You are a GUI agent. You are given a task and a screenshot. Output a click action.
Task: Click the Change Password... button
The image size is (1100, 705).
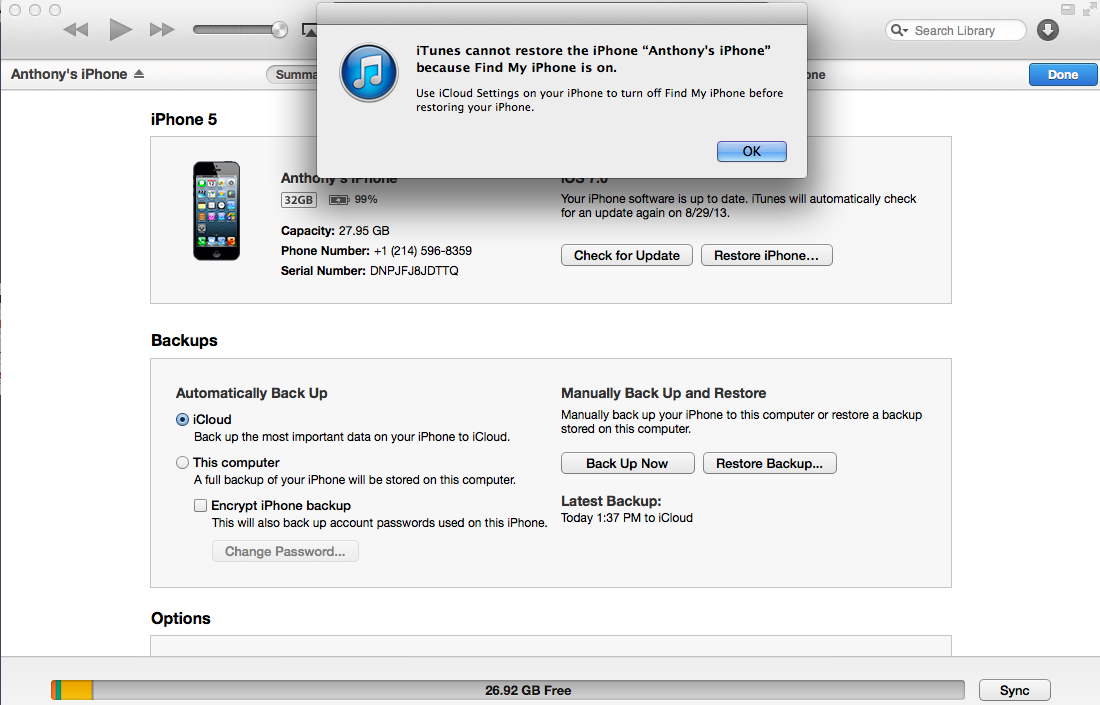(x=285, y=551)
